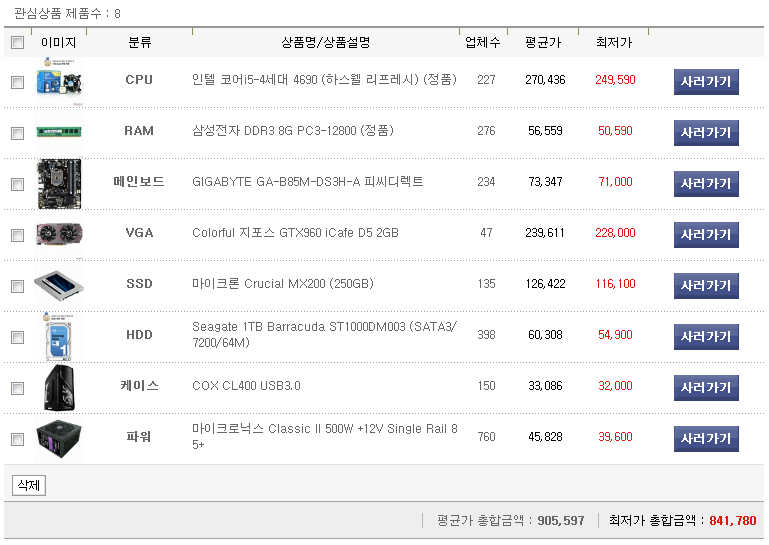Check the 파워 row checkbox
The image size is (769, 545).
click(x=18, y=439)
